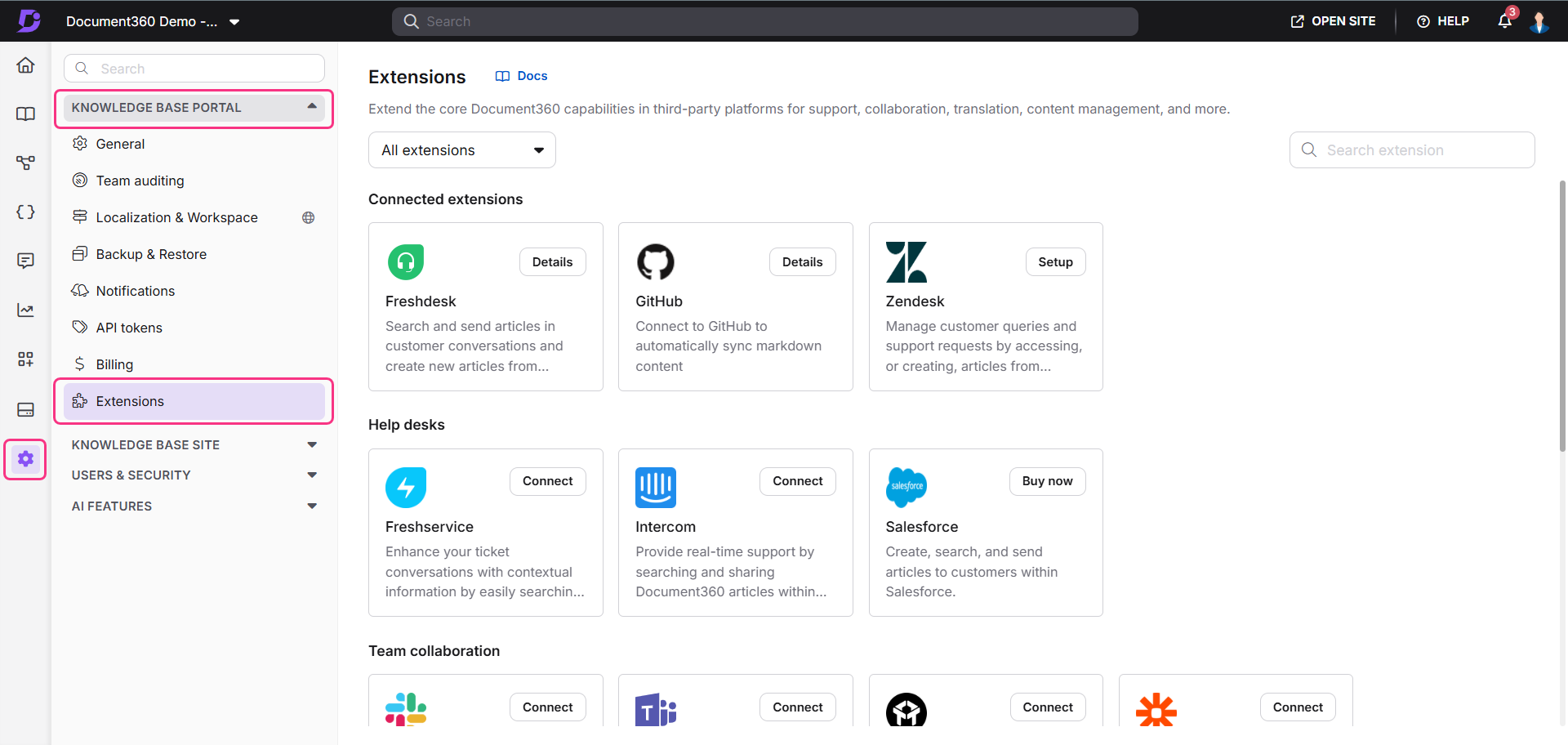The image size is (1568, 745).
Task: Open the Docs link beside Extensions title
Action: click(x=522, y=76)
